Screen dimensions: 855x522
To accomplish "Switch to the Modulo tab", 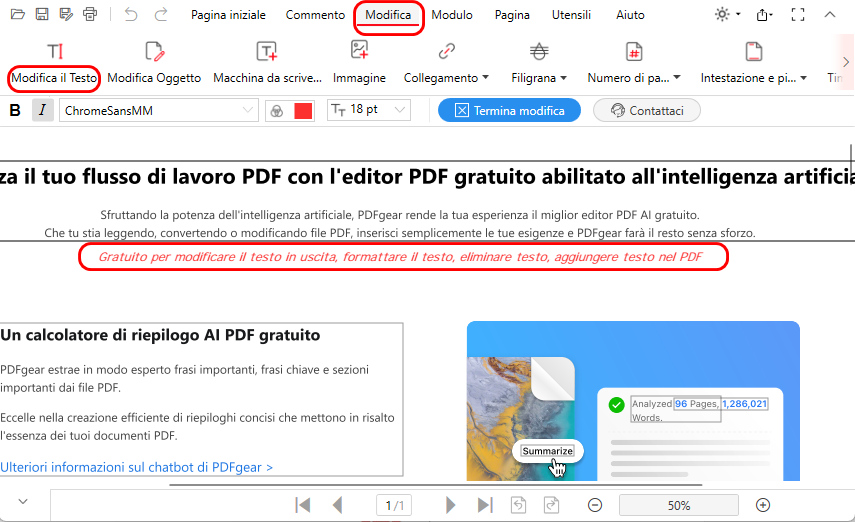I will pos(452,15).
